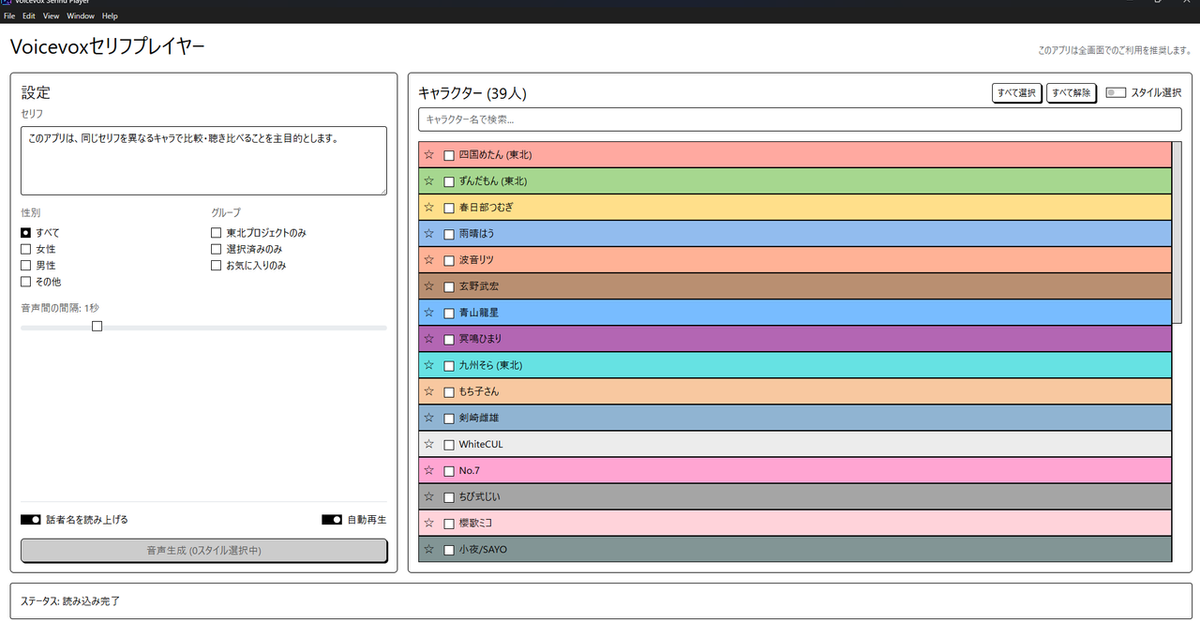Tick the WhiteCUL checkbox
This screenshot has height=630, width=1200.
(449, 444)
